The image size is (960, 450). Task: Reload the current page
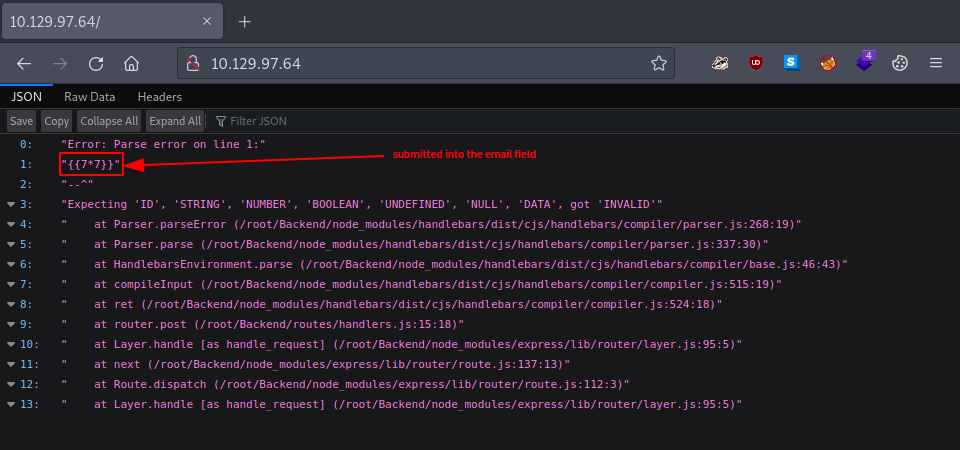click(96, 63)
